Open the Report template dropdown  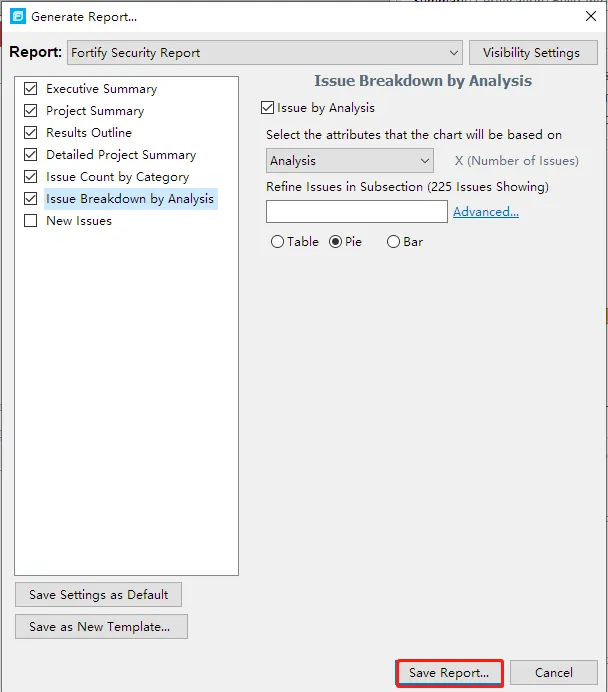[x=265, y=53]
